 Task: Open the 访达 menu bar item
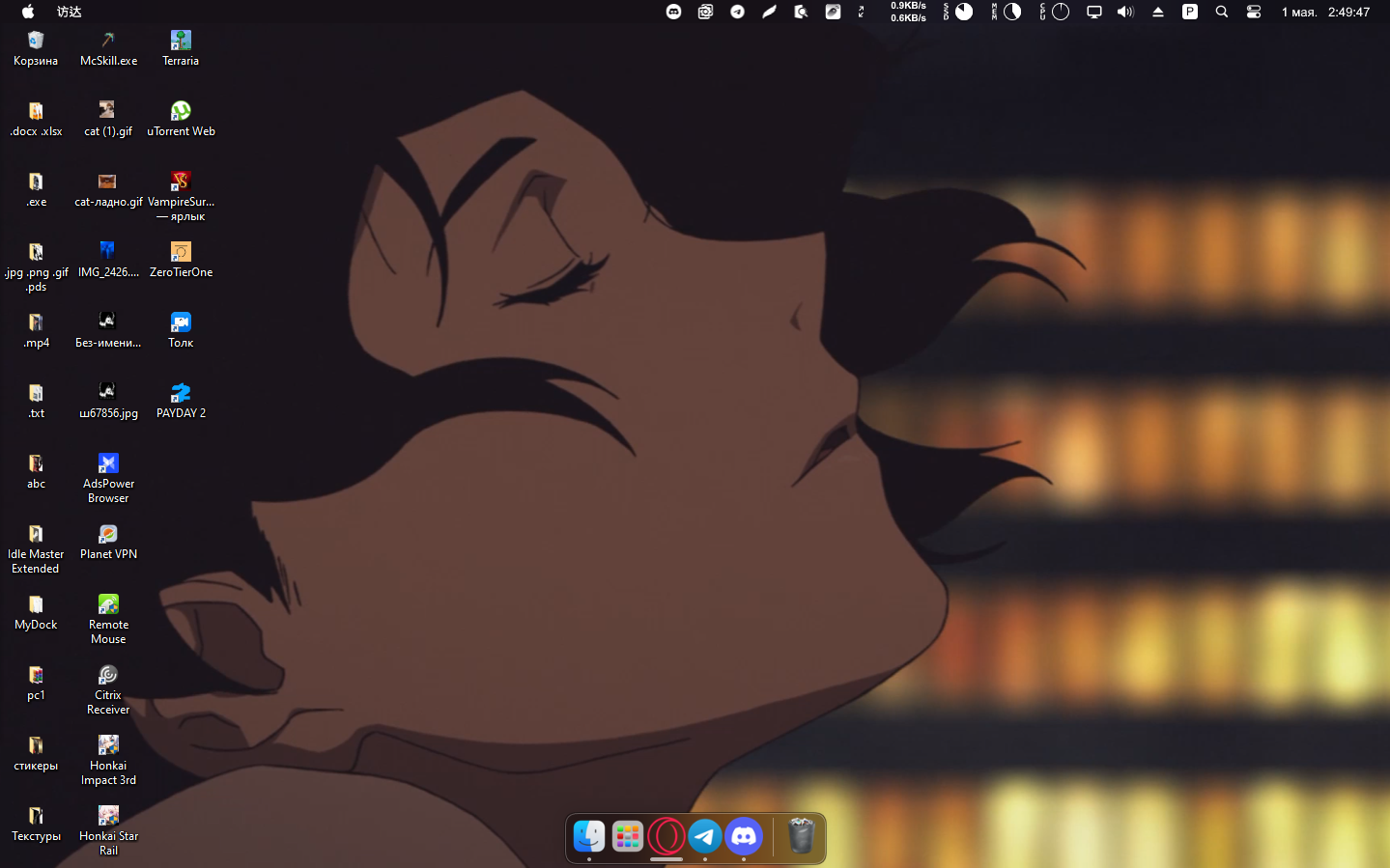pyautogui.click(x=70, y=12)
